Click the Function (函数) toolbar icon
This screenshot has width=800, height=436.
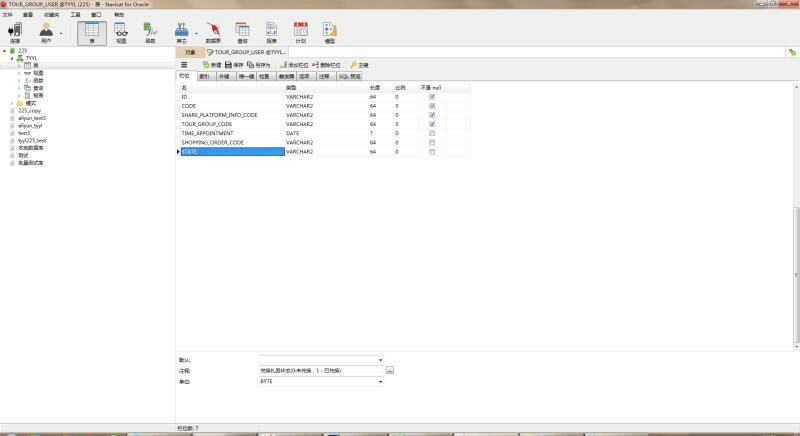tap(150, 33)
